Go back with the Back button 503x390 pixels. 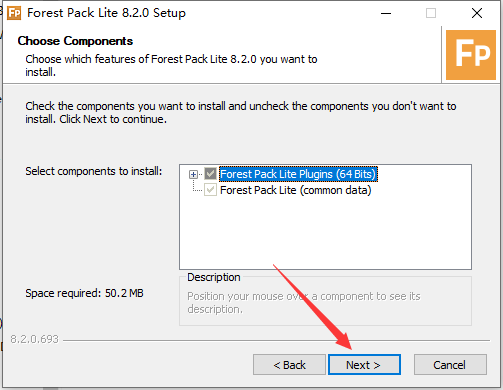[x=289, y=365]
